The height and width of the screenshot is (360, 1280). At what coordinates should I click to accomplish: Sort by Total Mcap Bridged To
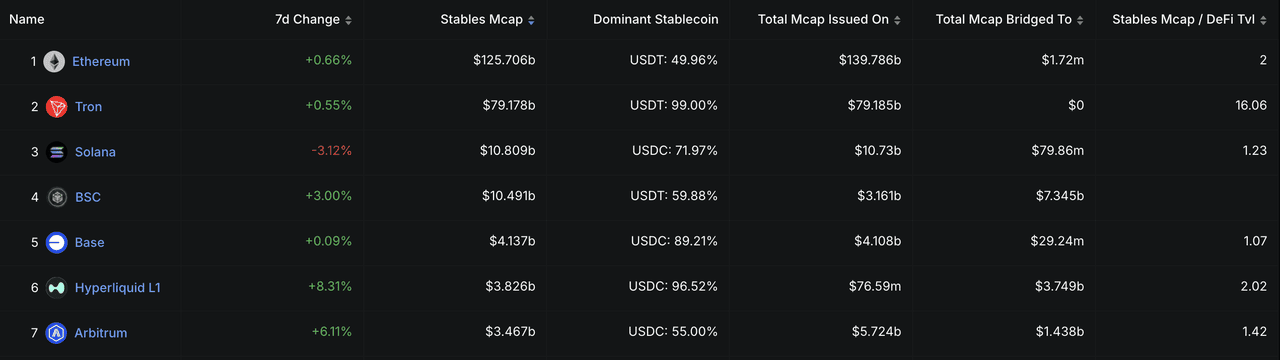point(1010,20)
